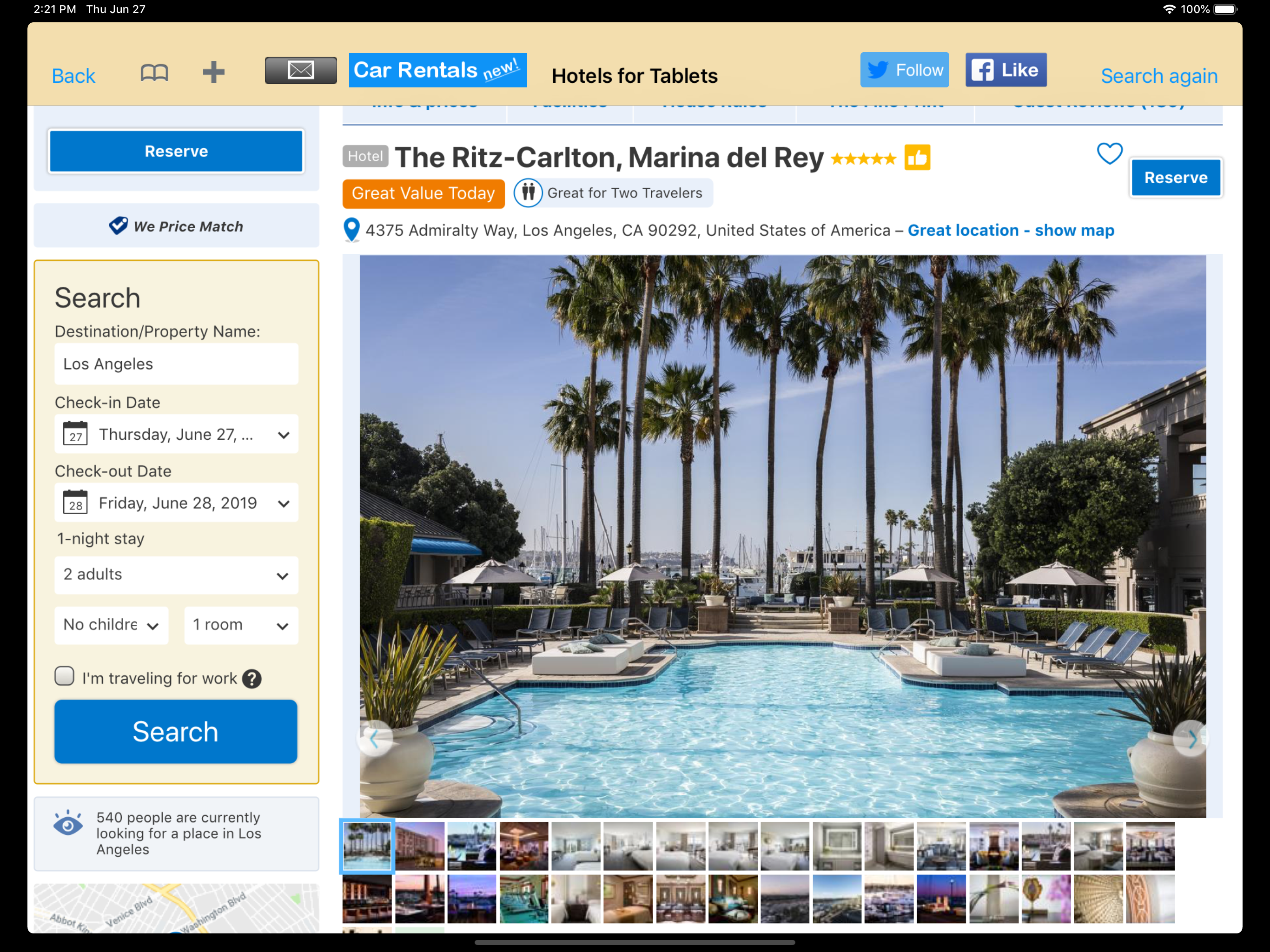Open Great location - show map link
The width and height of the screenshot is (1270, 952).
(1011, 230)
